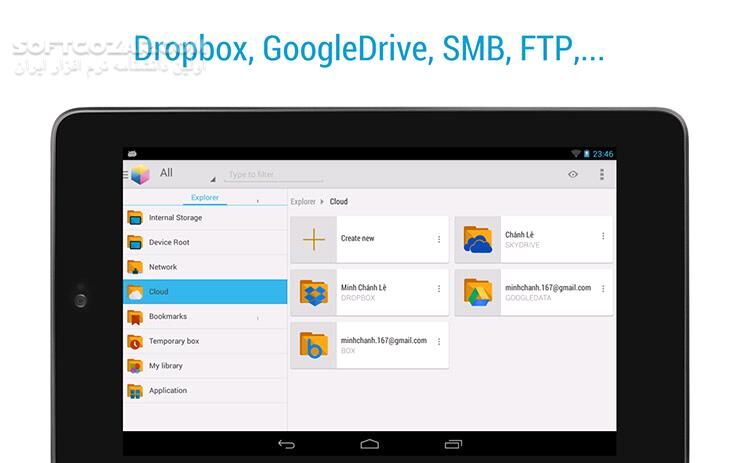The width and height of the screenshot is (740, 463).
Task: Open Dropbox card options menu
Action: [439, 288]
